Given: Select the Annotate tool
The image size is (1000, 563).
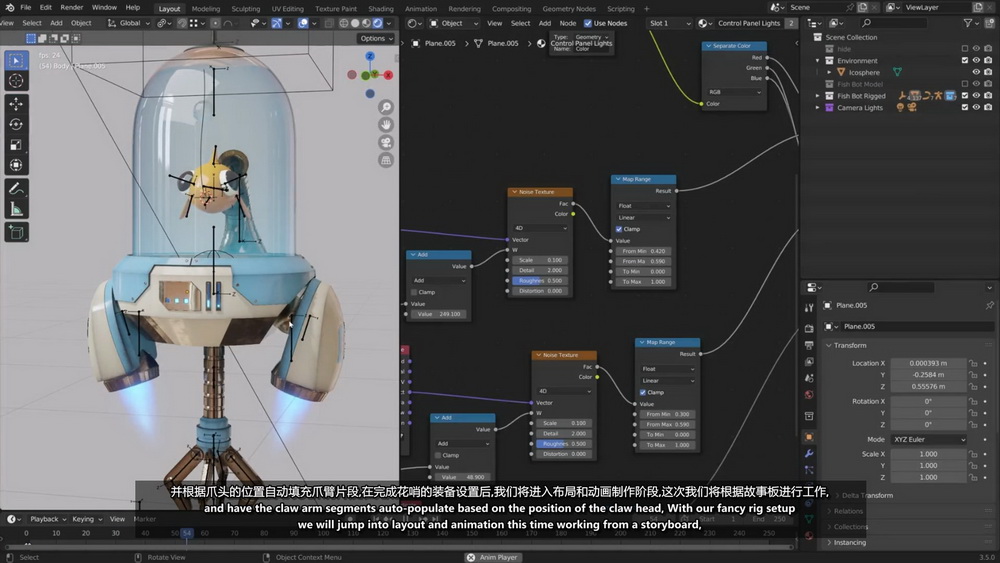Looking at the screenshot, I should (x=16, y=189).
